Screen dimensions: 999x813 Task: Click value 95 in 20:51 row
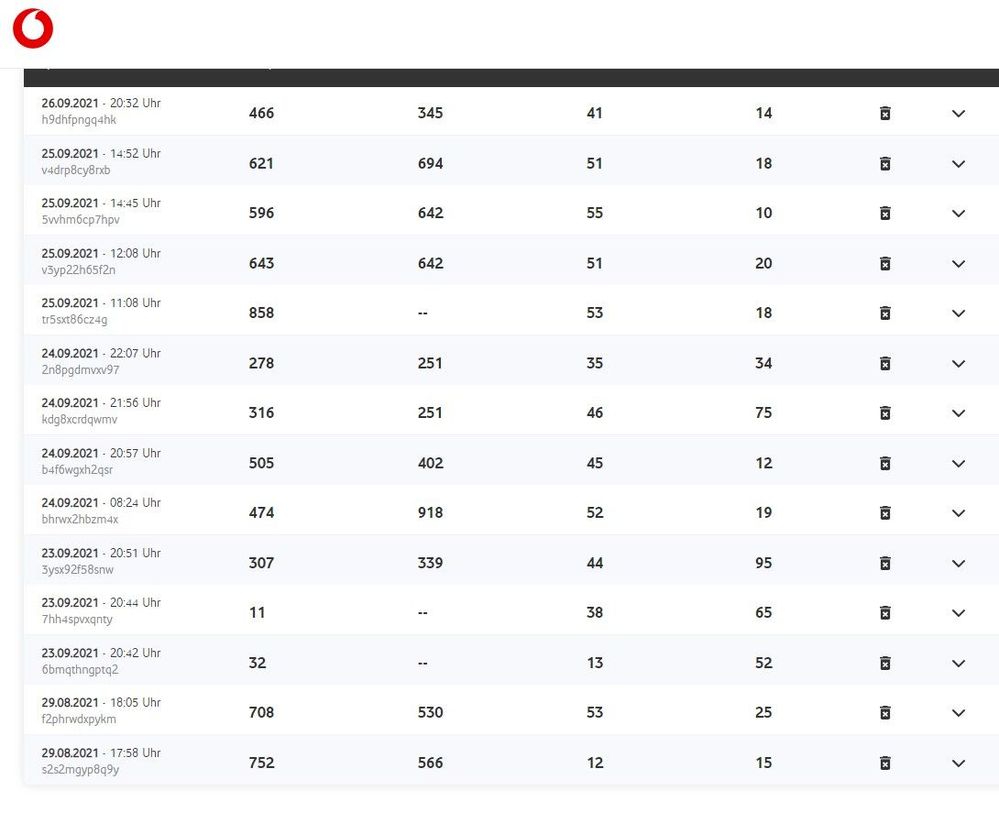[x=763, y=563]
